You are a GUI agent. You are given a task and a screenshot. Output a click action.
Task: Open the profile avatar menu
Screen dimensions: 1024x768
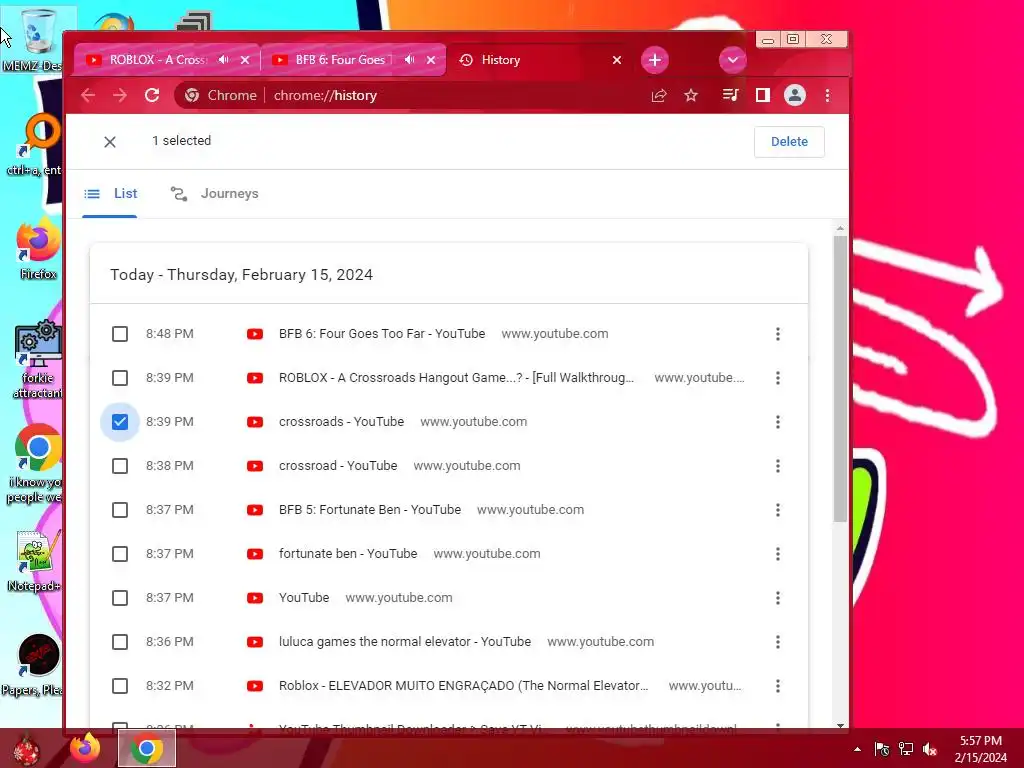795,95
